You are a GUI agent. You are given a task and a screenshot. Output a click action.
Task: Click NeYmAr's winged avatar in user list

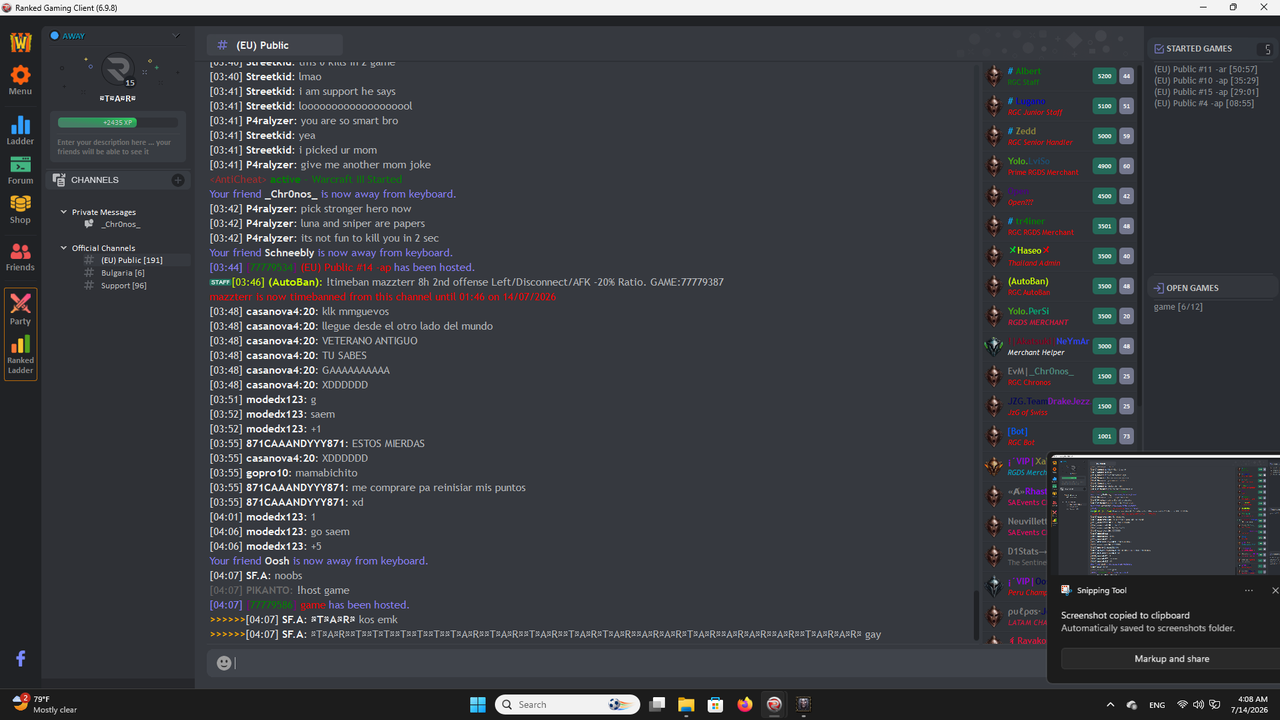pos(994,346)
